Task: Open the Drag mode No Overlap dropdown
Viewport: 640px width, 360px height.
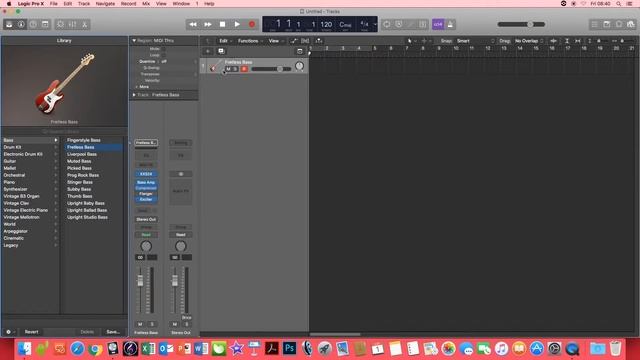Action: (529, 41)
